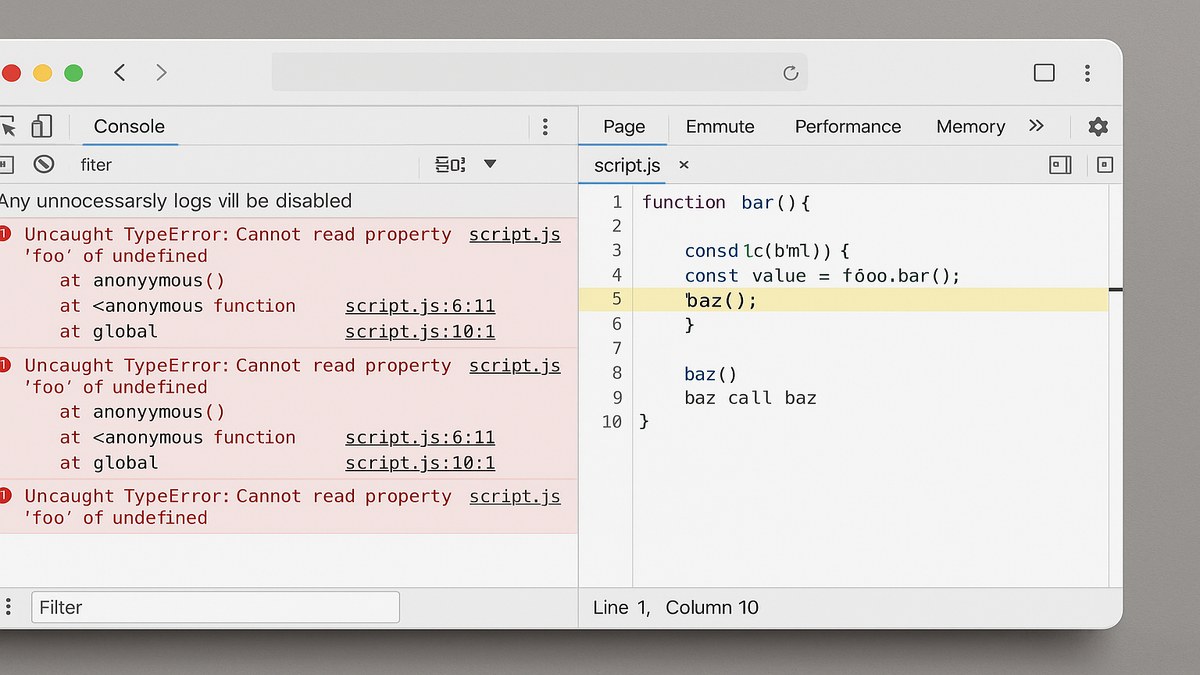Expand hidden panels with the chevron arrows
Screen dimensions: 1200x675
pyautogui.click(x=1037, y=126)
